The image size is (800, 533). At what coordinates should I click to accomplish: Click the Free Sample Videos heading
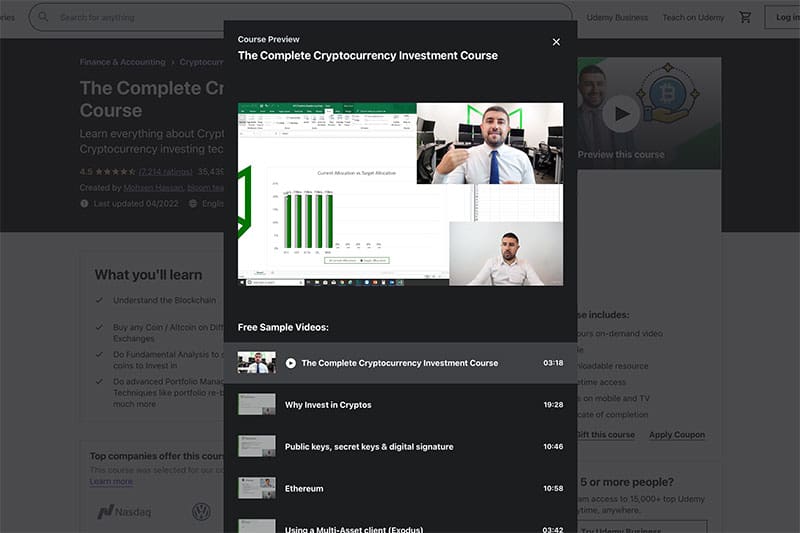point(283,327)
